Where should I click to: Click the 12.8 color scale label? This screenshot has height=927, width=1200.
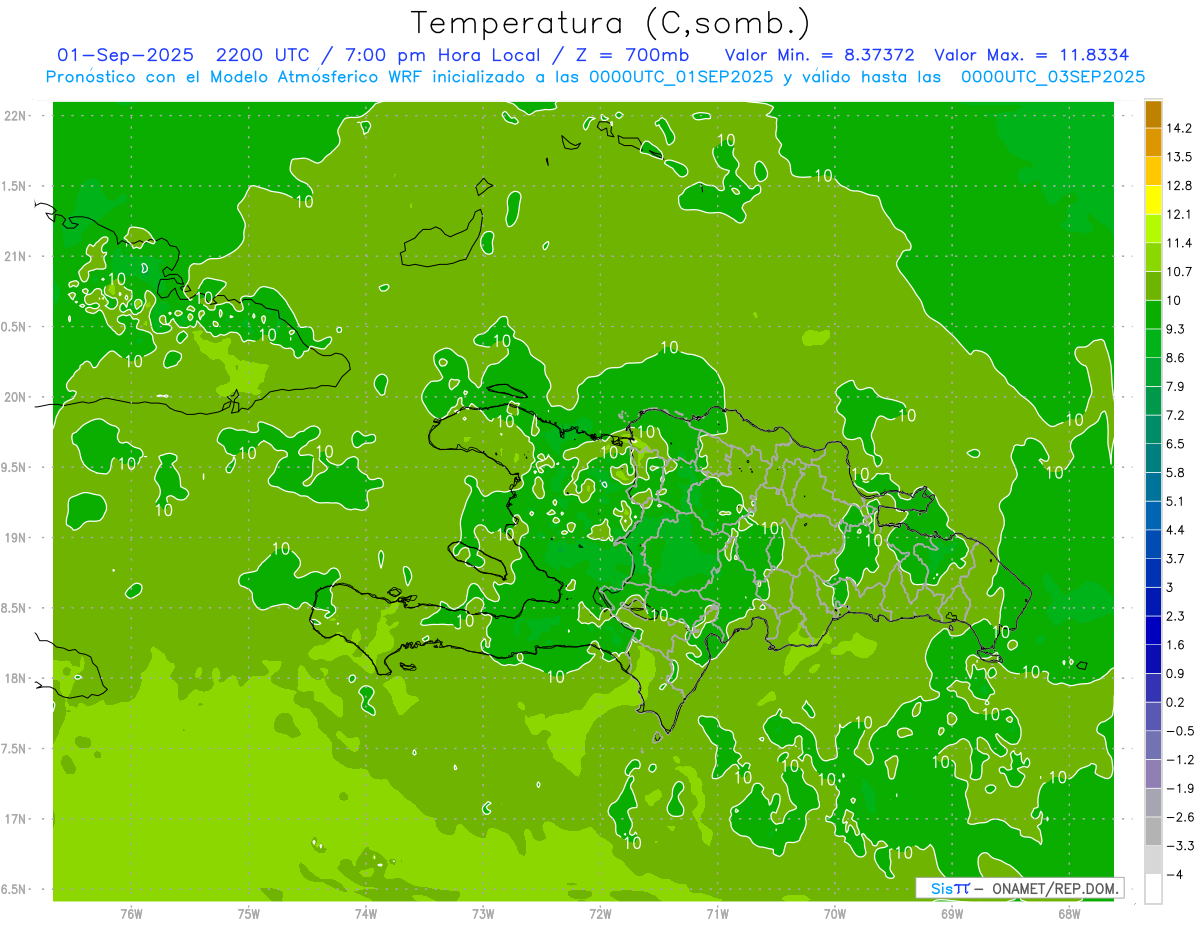click(1179, 186)
